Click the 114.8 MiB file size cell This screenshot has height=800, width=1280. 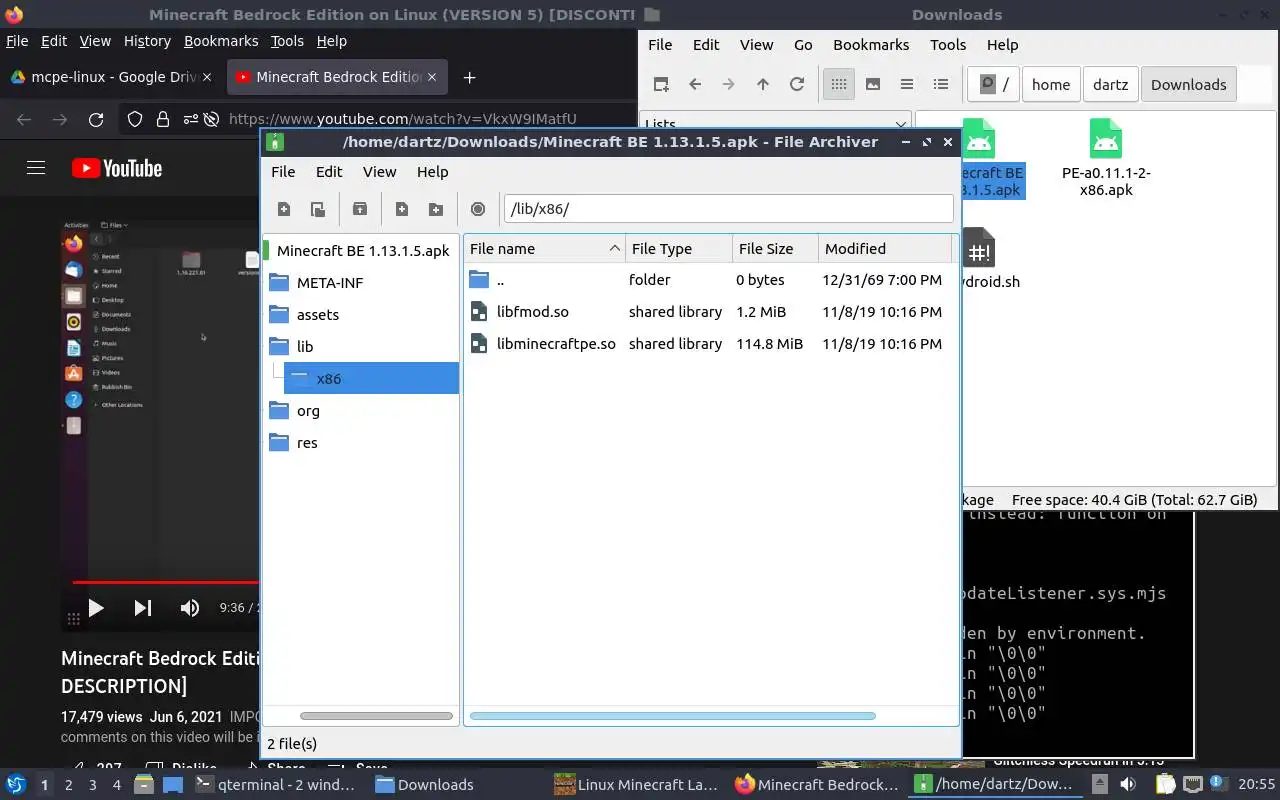tap(769, 344)
